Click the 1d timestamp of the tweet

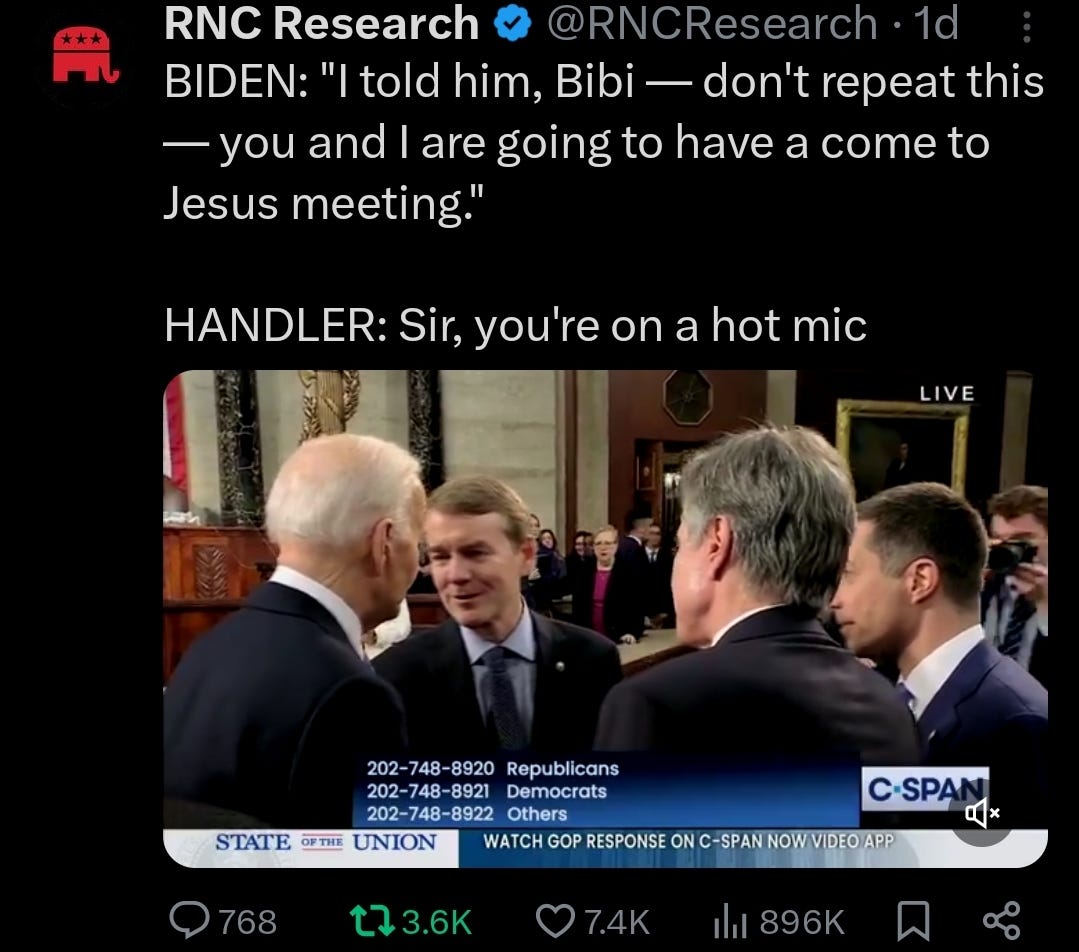point(936,23)
